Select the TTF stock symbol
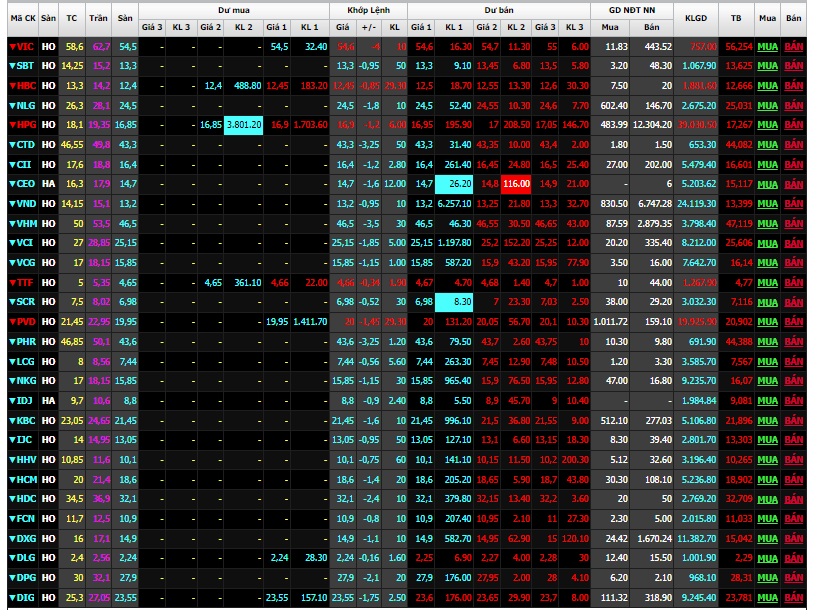The image size is (813, 610). pyautogui.click(x=25, y=283)
